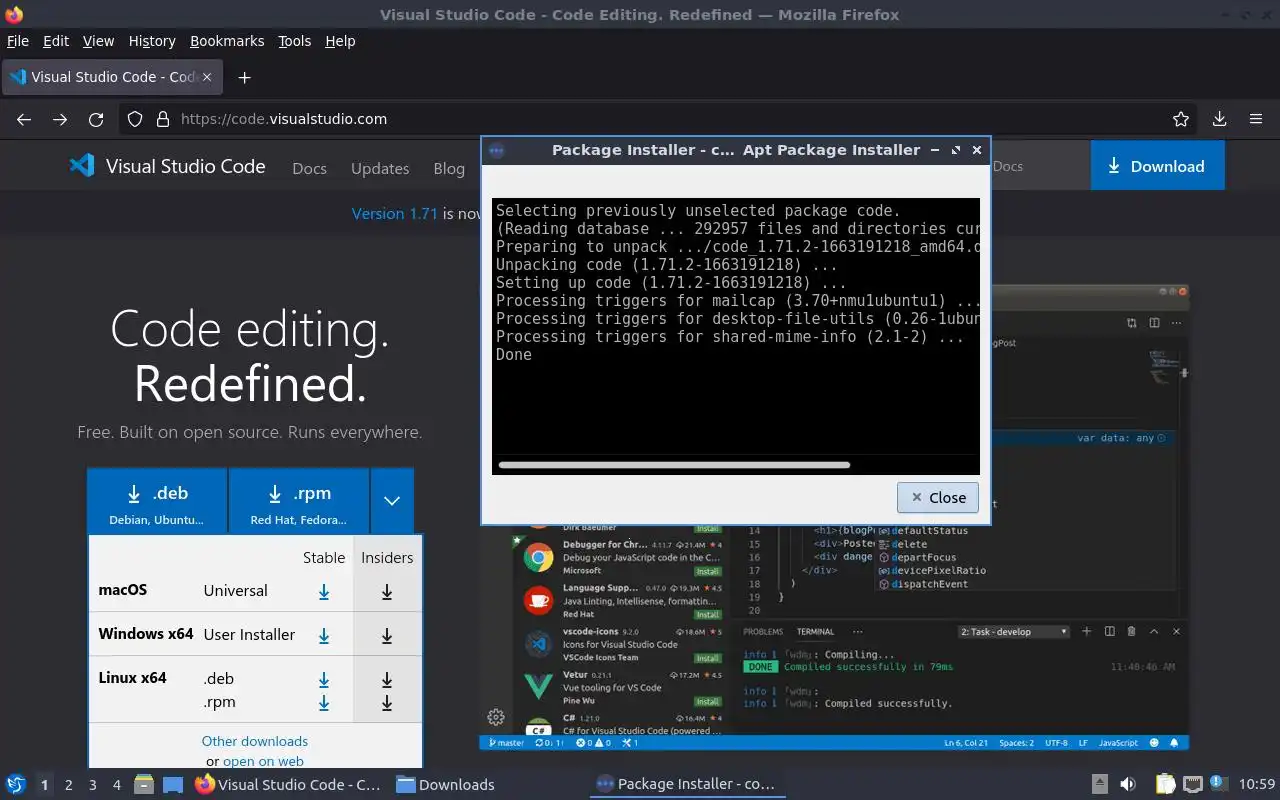Click the network tray icon

pyautogui.click(x=1193, y=784)
